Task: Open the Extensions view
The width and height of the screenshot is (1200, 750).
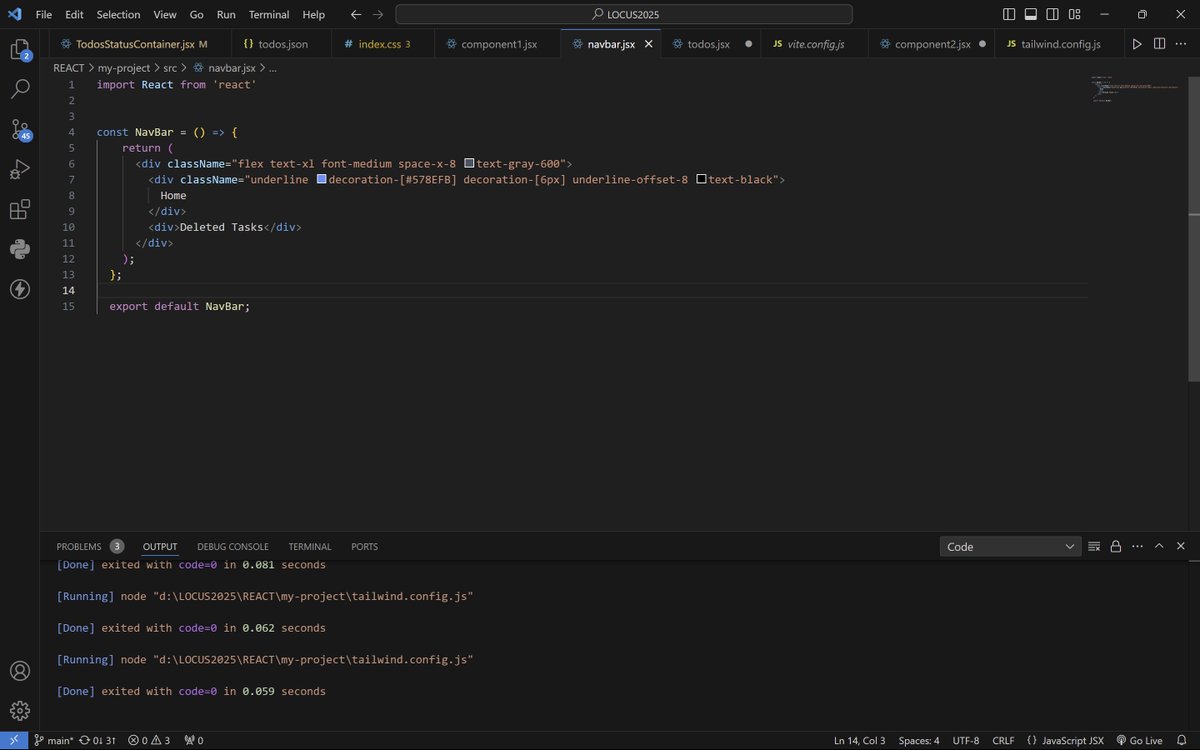Action: point(19,210)
